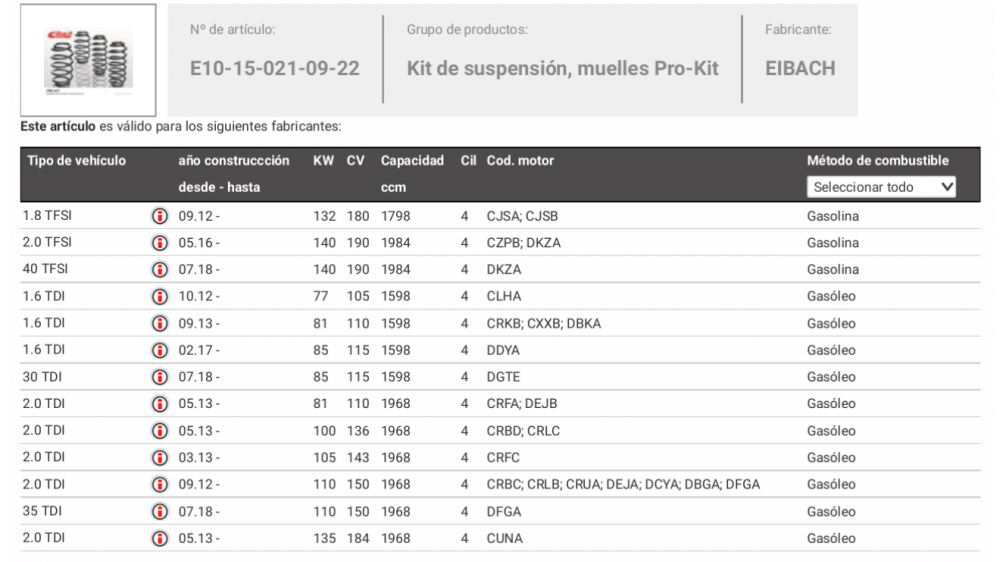Select article number E10-15-021-09-22
The image size is (1000, 562).
tap(274, 68)
